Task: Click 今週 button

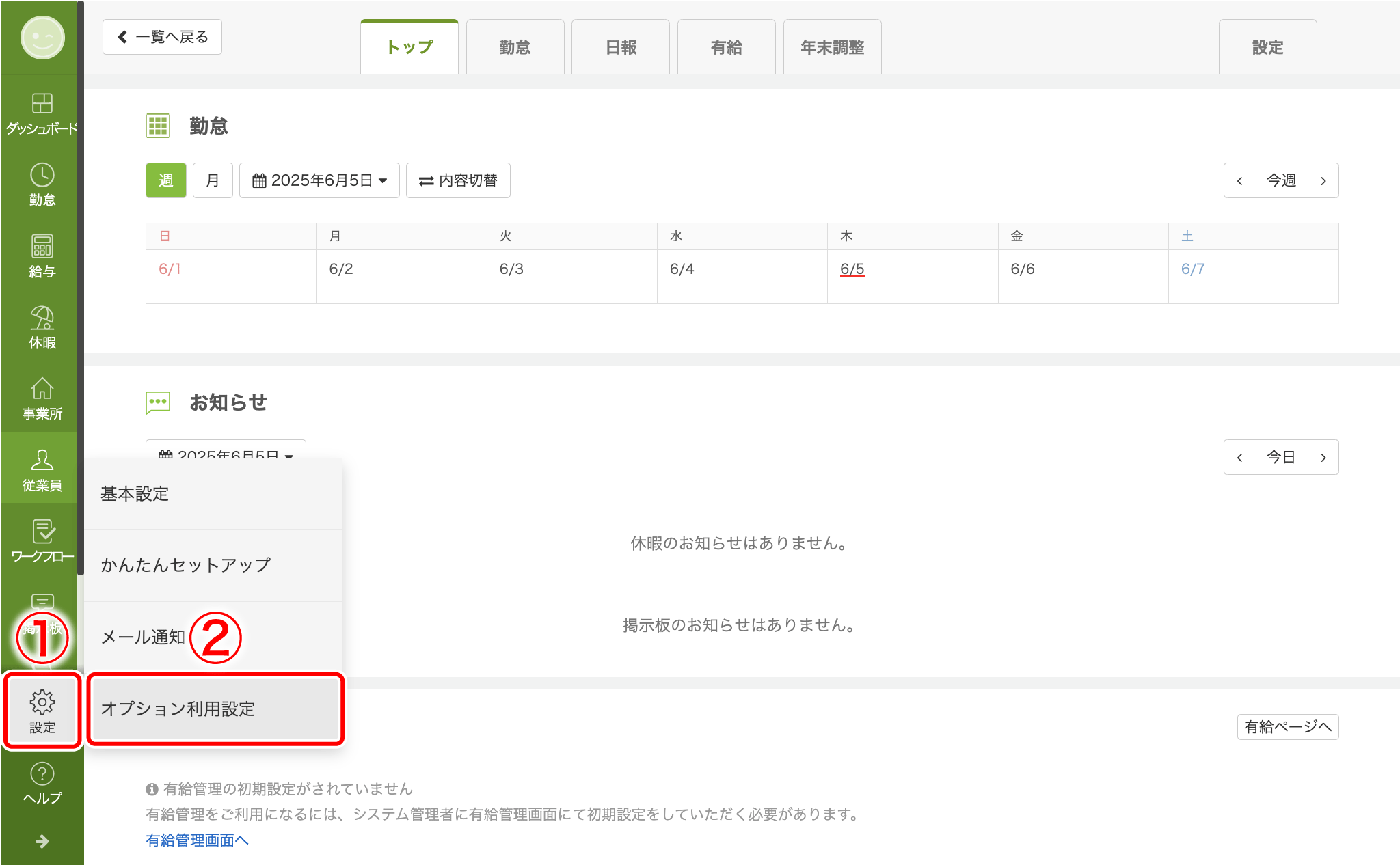Action: pyautogui.click(x=1281, y=180)
